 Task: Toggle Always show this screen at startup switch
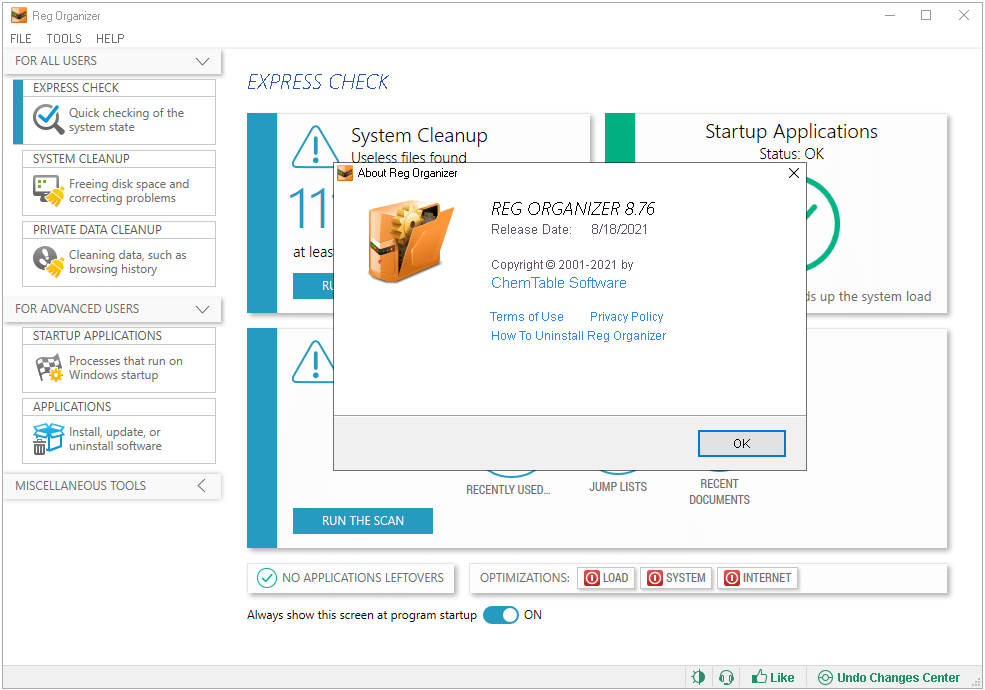[501, 615]
